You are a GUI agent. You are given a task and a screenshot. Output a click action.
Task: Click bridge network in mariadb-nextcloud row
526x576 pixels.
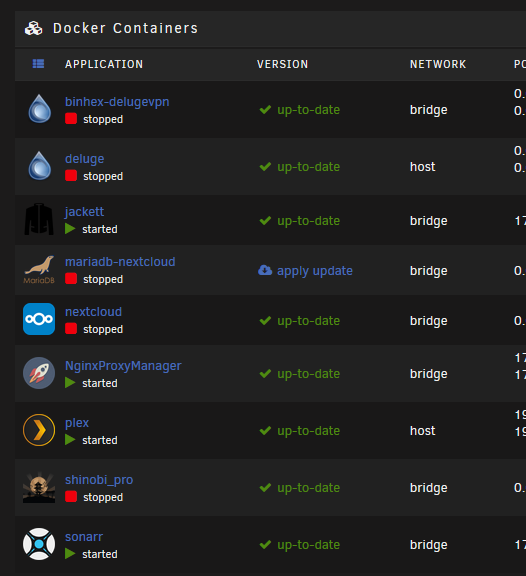pyautogui.click(x=429, y=271)
